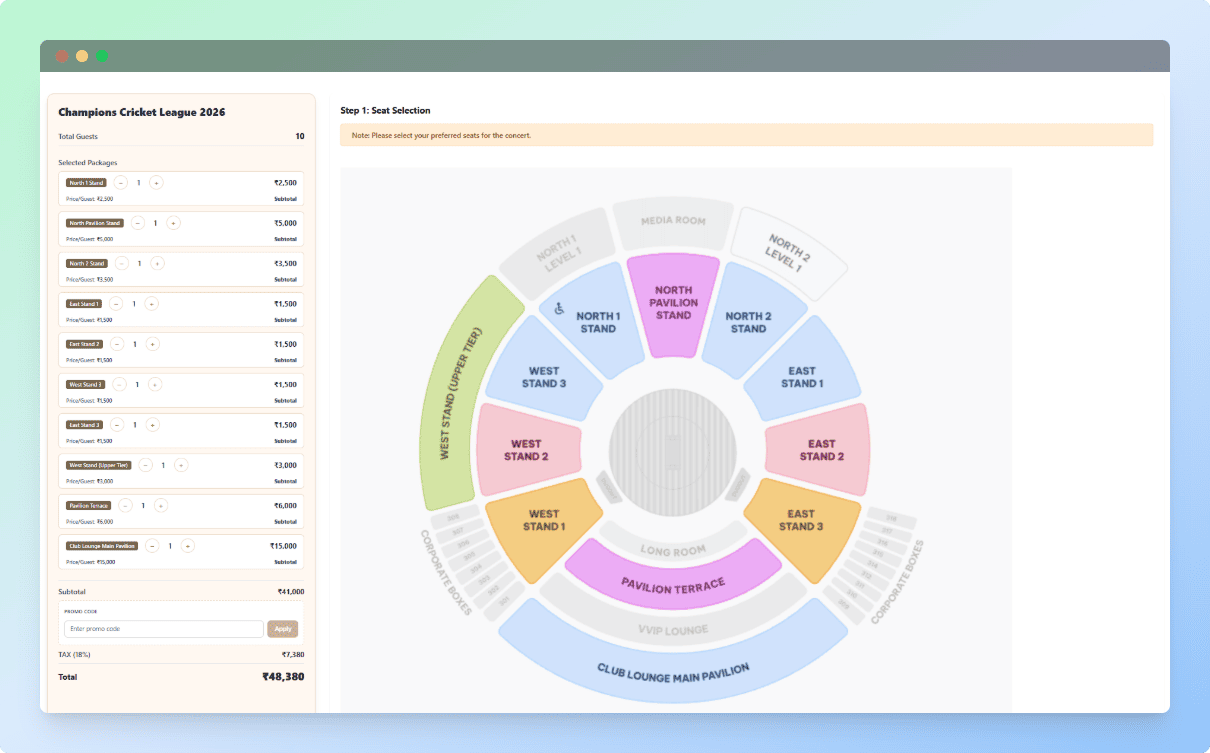Click the seat selection note banner
The height and width of the screenshot is (753, 1210).
point(746,135)
